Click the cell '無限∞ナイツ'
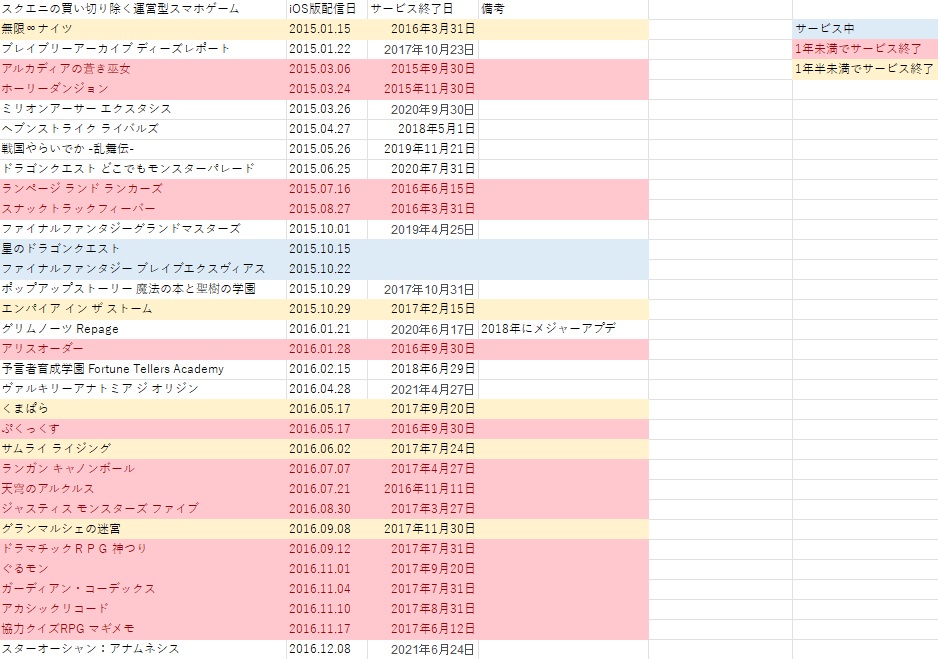This screenshot has height=659, width=938. 143,29
